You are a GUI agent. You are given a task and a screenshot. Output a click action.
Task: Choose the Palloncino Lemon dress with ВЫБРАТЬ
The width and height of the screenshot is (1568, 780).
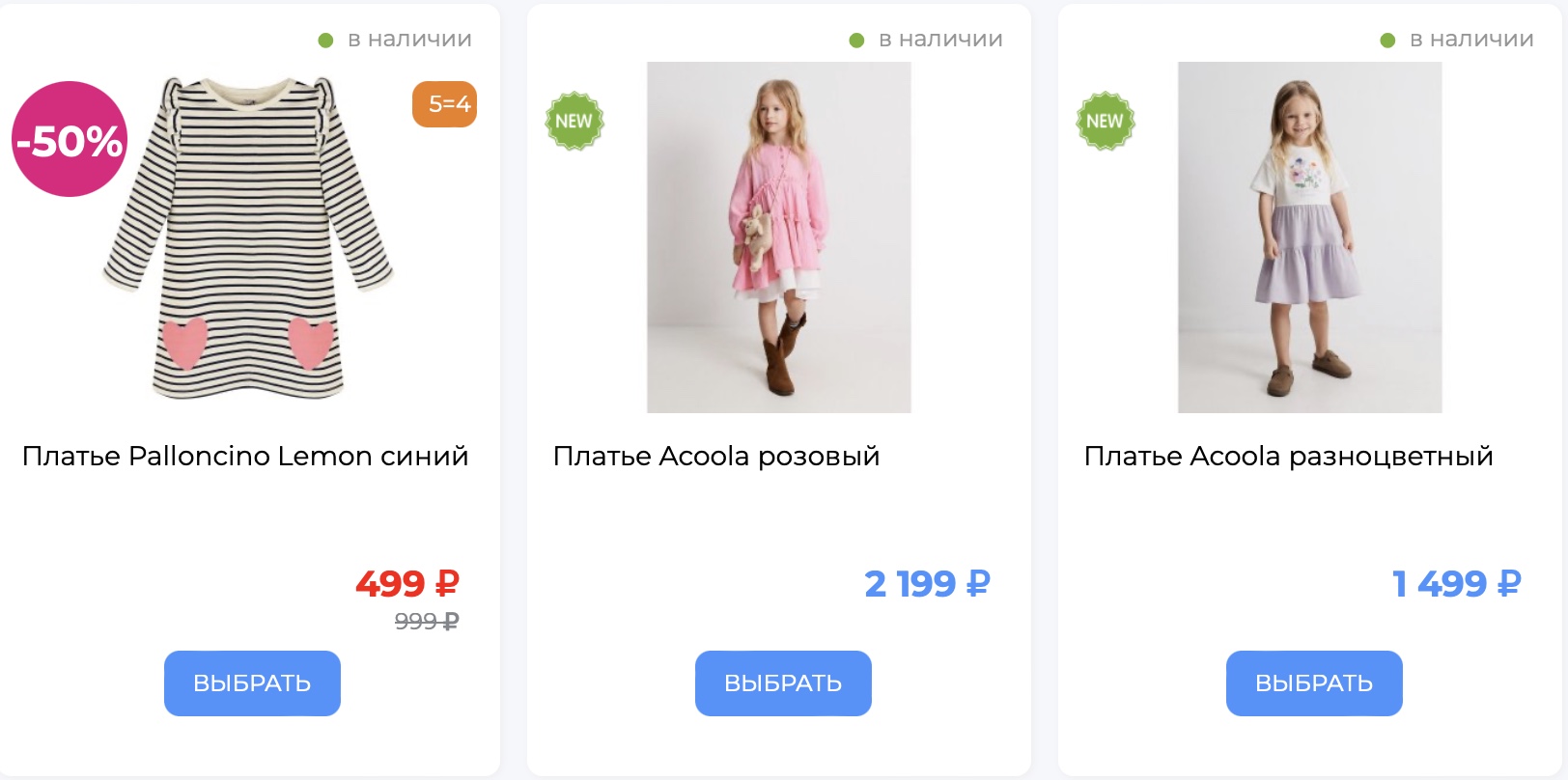252,683
